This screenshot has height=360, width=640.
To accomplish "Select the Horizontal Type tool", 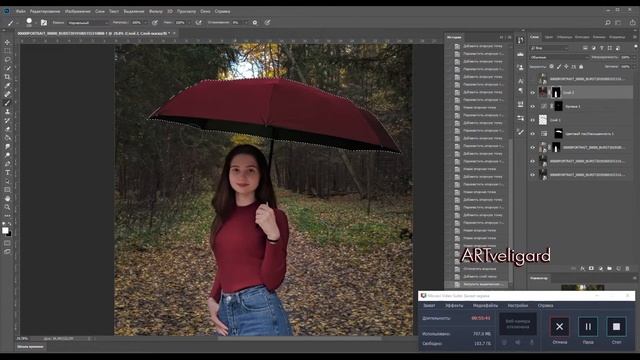I will (x=7, y=173).
